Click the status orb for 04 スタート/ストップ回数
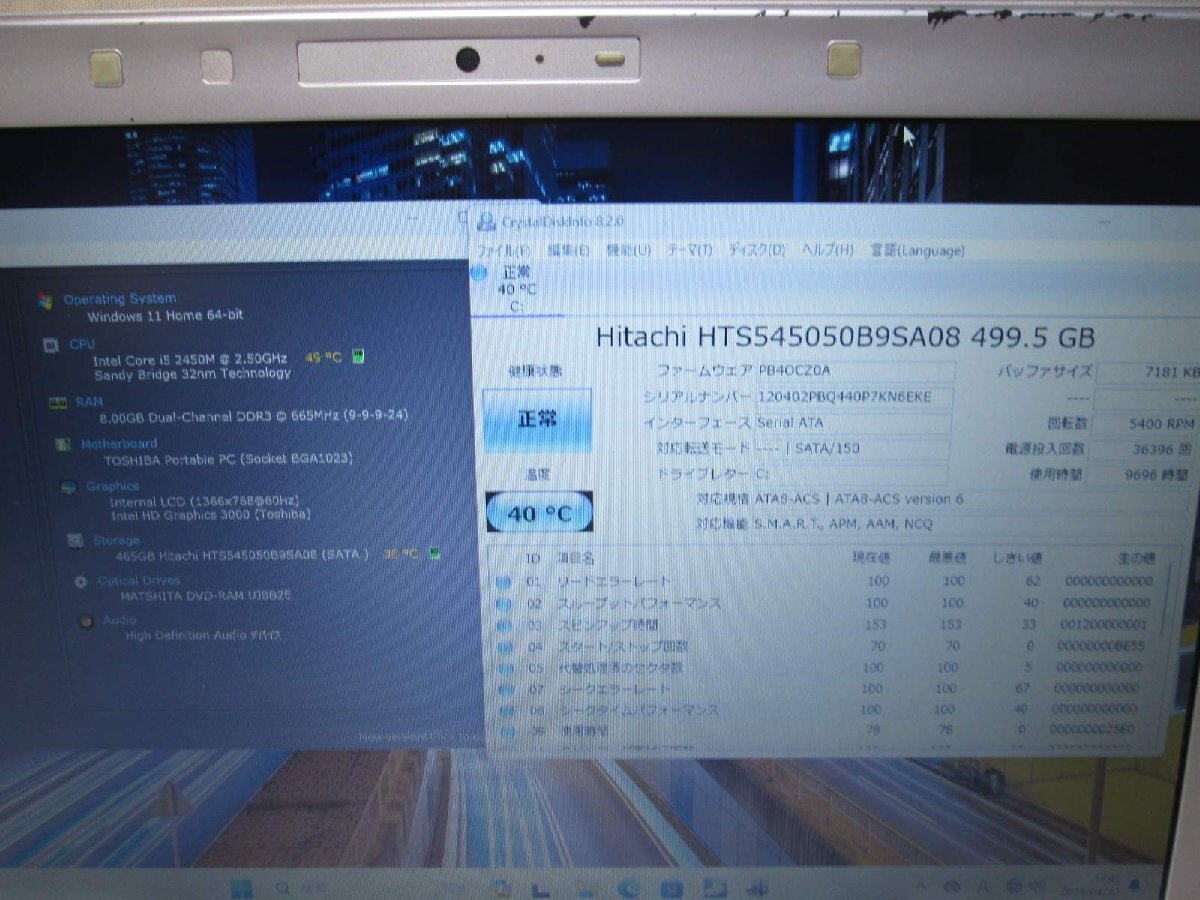This screenshot has width=1200, height=900. pos(503,646)
